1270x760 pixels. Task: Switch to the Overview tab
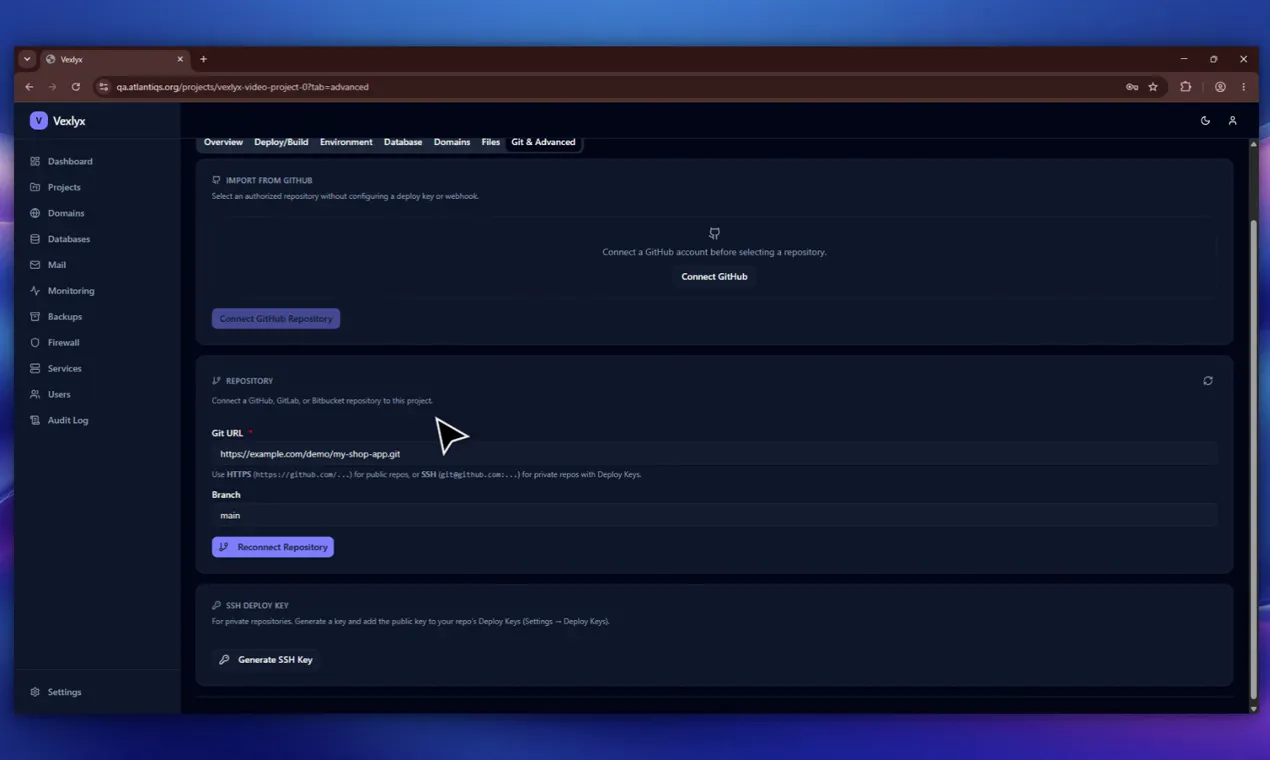pos(223,142)
